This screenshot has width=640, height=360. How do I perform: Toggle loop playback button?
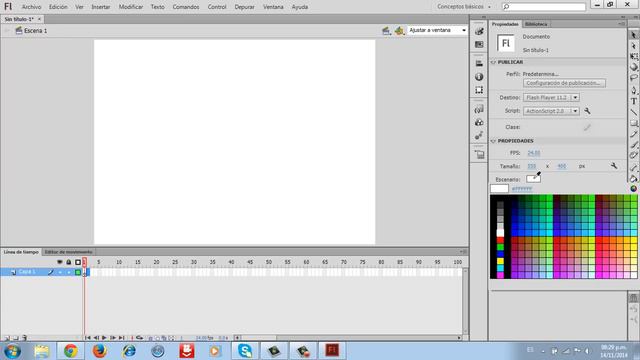tap(140, 338)
